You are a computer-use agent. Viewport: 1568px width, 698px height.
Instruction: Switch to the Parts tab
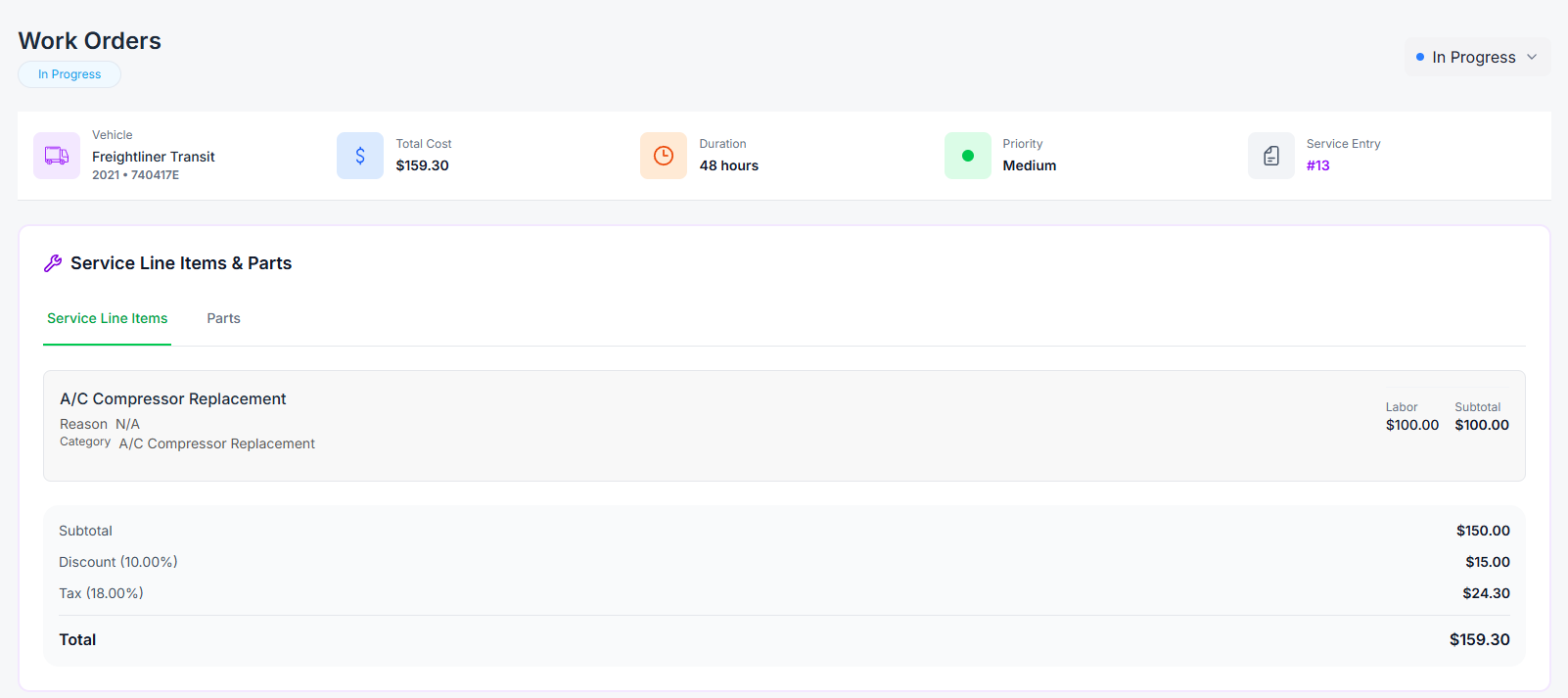coord(223,318)
